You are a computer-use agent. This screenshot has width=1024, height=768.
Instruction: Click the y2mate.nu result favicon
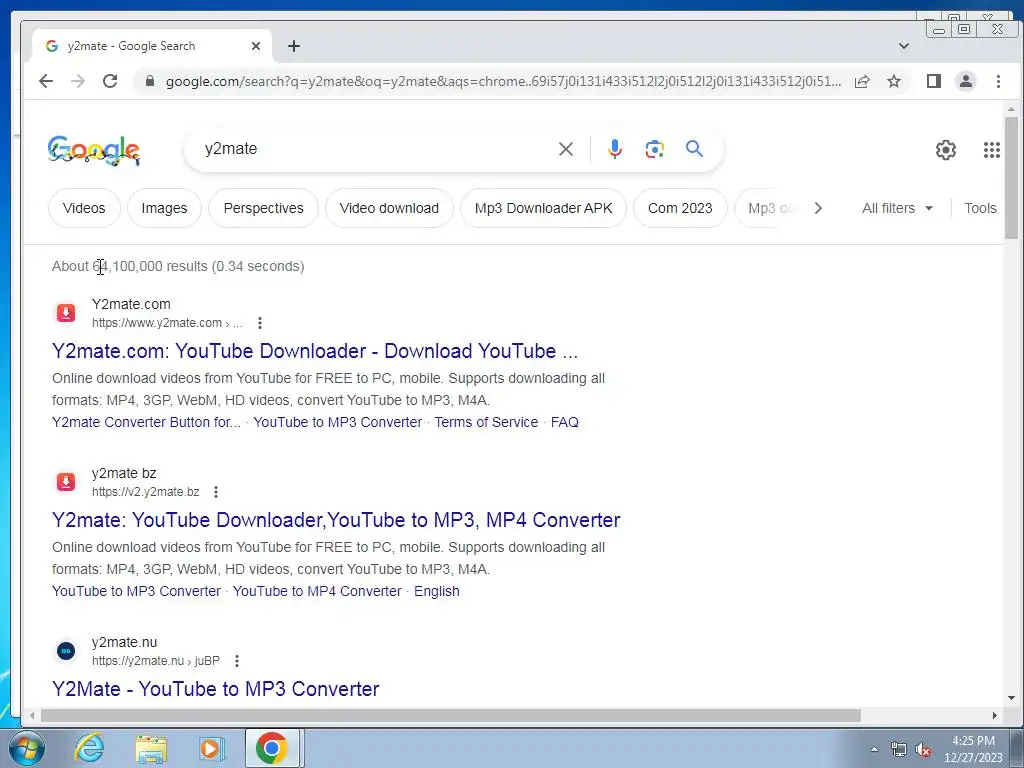[x=65, y=651]
